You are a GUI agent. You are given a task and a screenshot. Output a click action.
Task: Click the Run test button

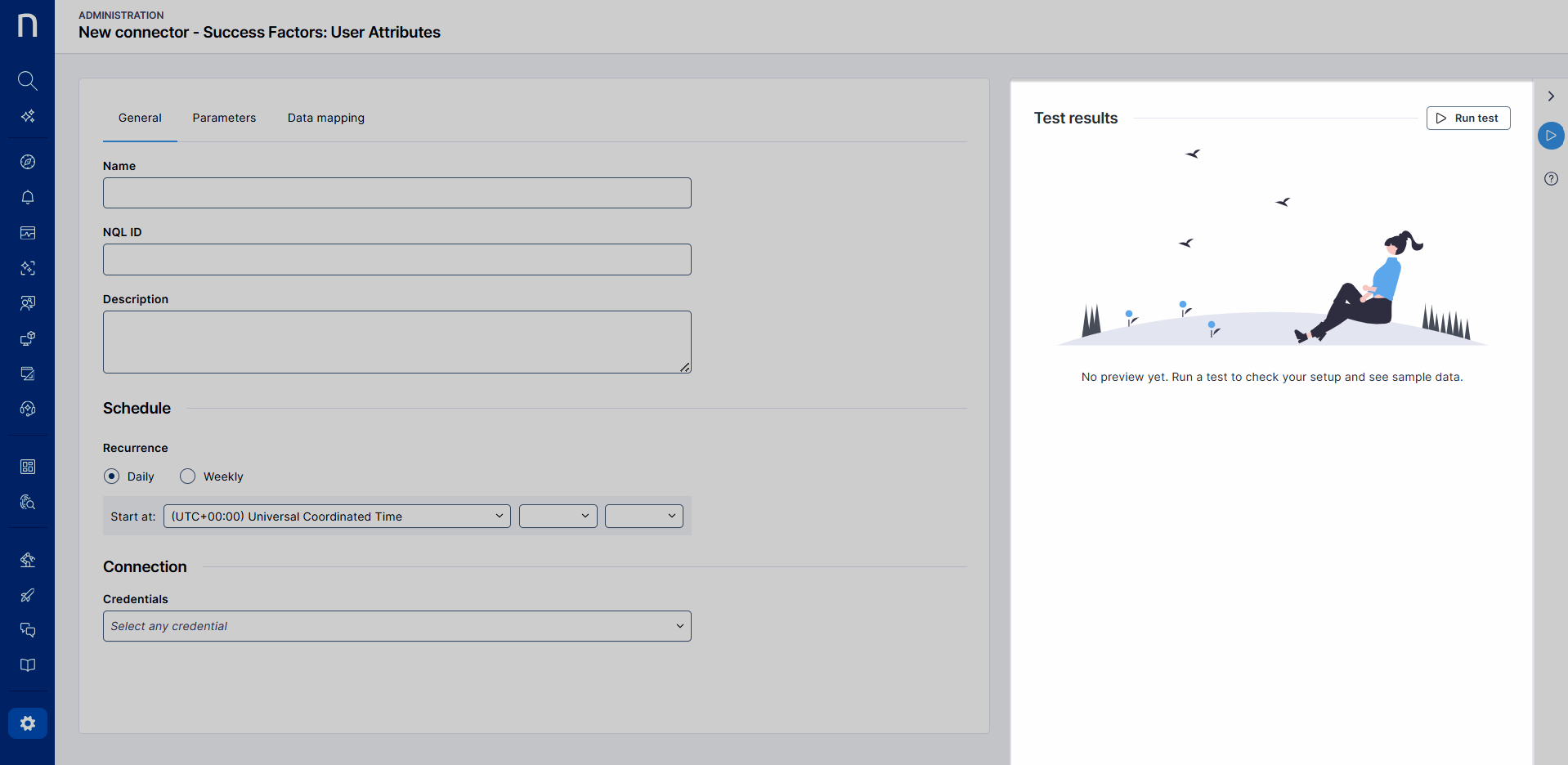1467,118
